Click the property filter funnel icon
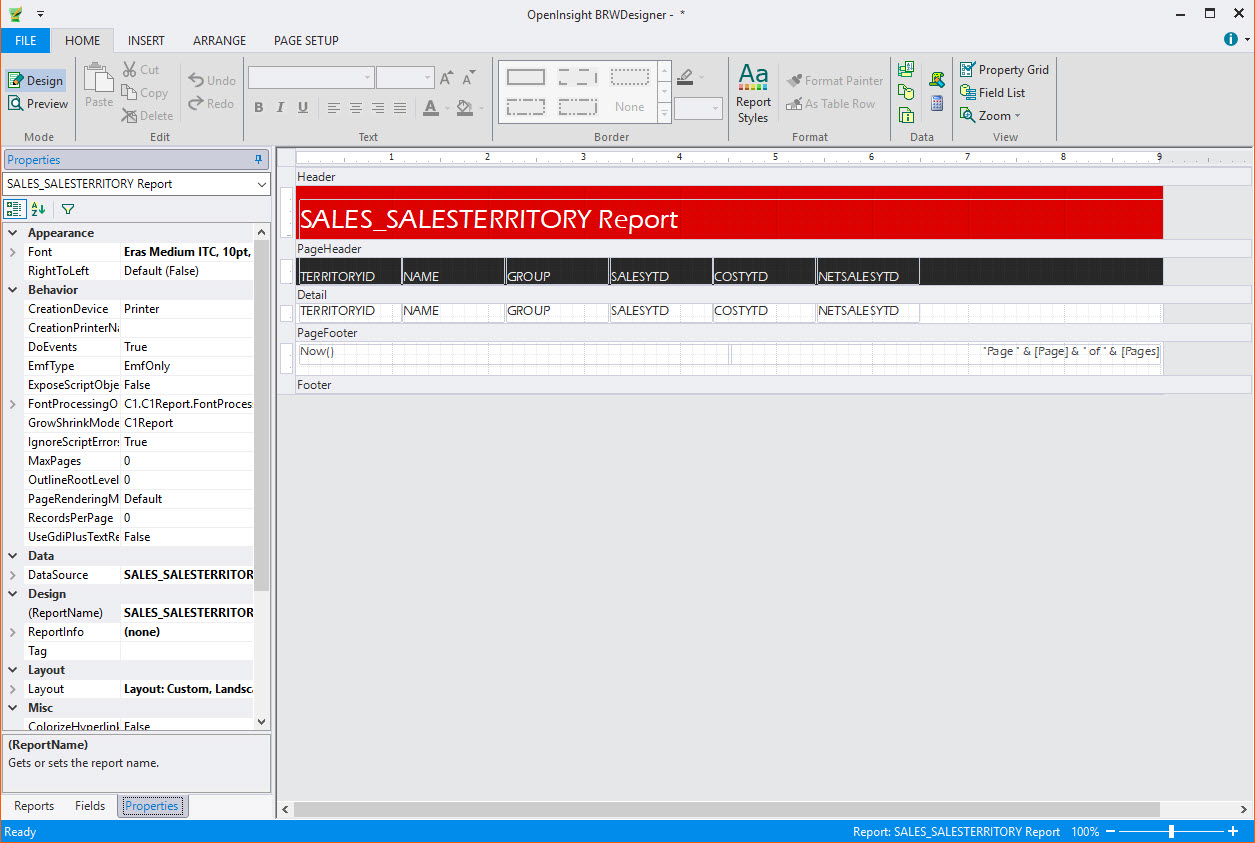Viewport: 1255px width, 843px height. [x=68, y=209]
